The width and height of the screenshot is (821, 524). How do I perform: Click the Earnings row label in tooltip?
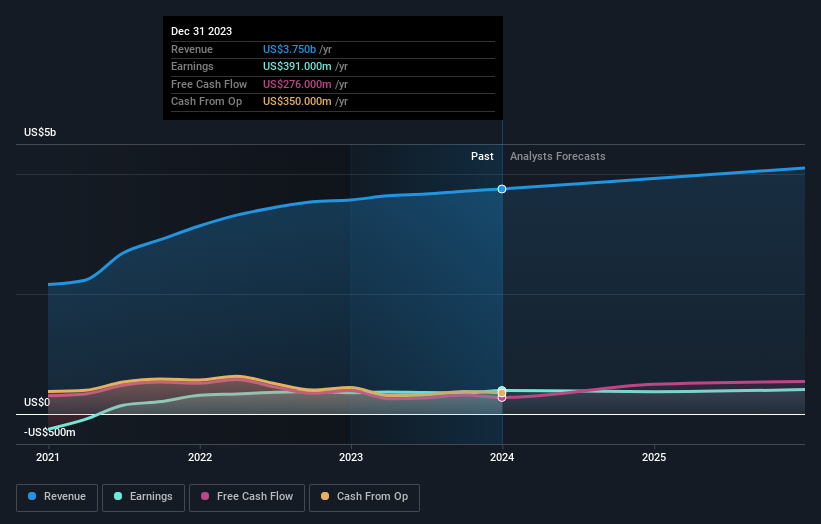click(192, 66)
